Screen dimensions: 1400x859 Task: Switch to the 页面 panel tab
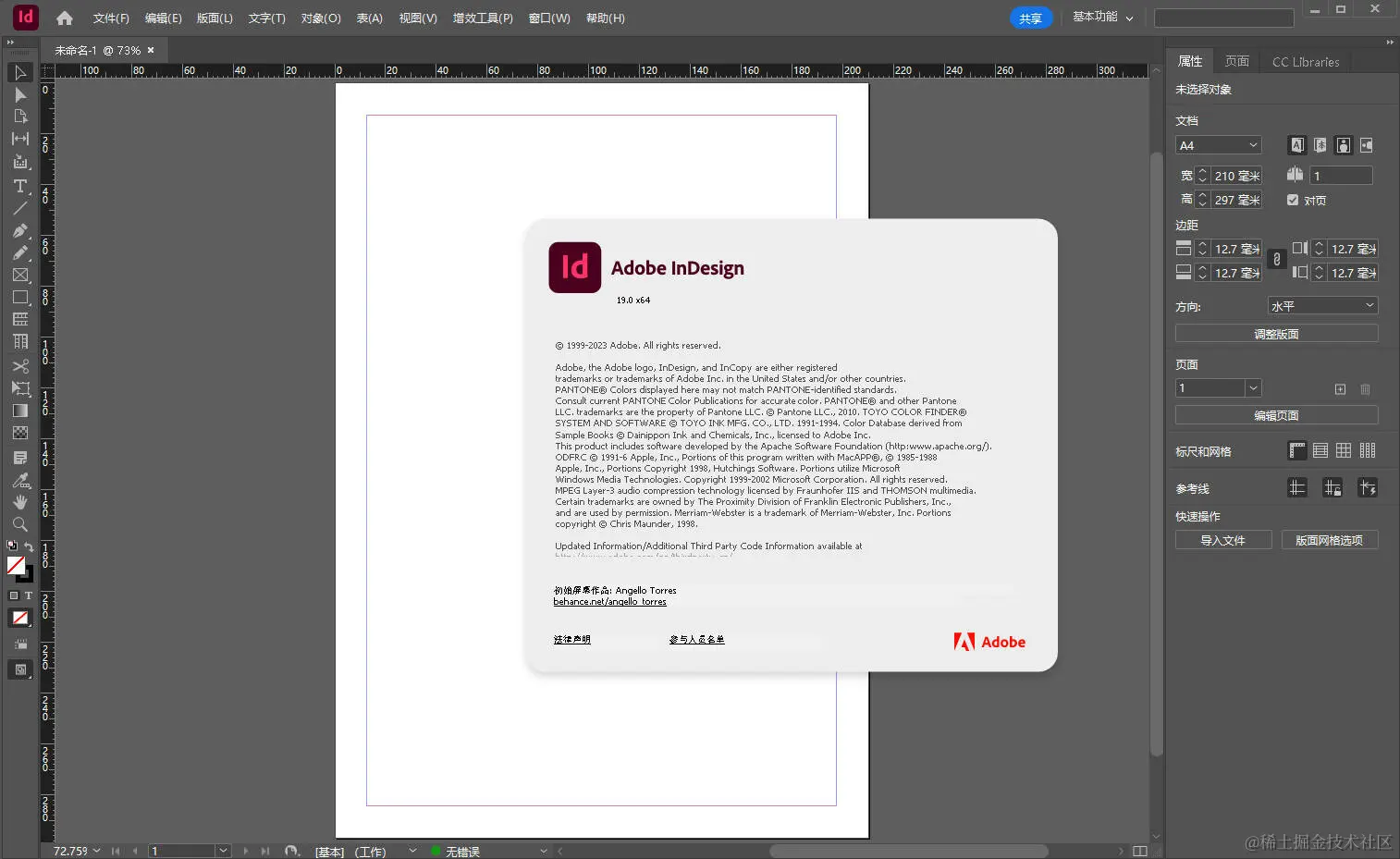pyautogui.click(x=1236, y=61)
